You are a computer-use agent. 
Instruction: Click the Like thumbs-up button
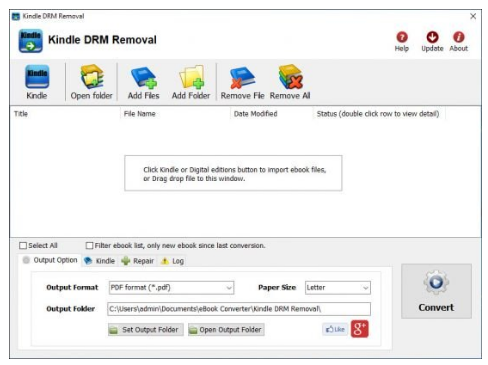click(335, 329)
